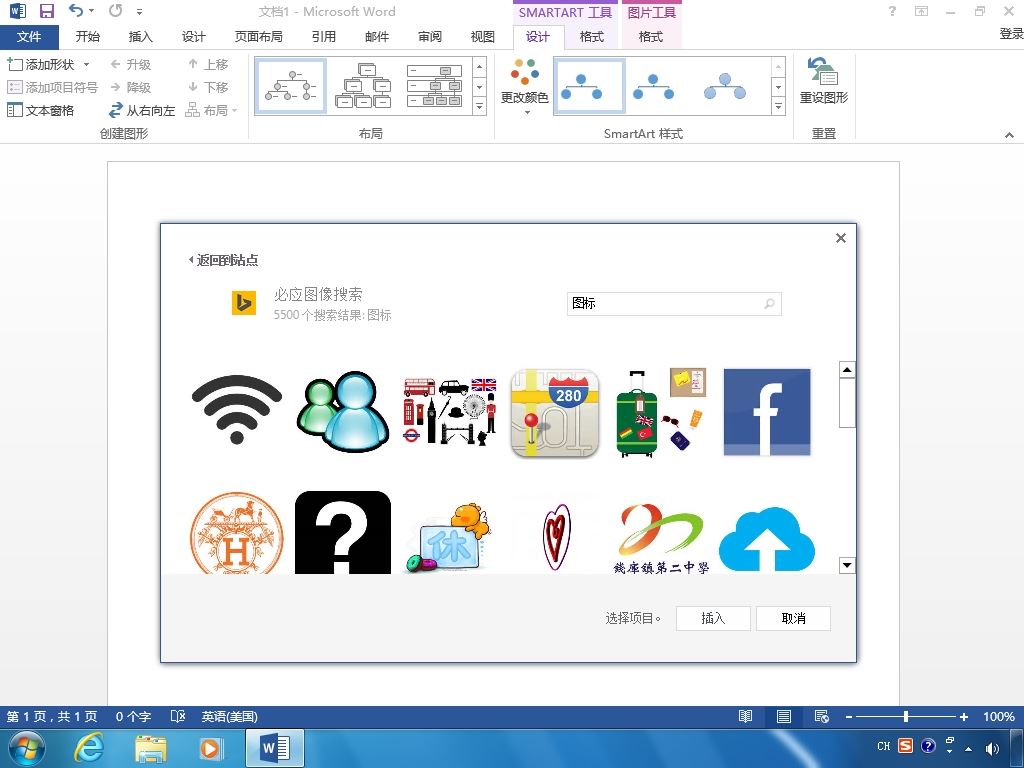Click 添加形状 button

coord(40,64)
